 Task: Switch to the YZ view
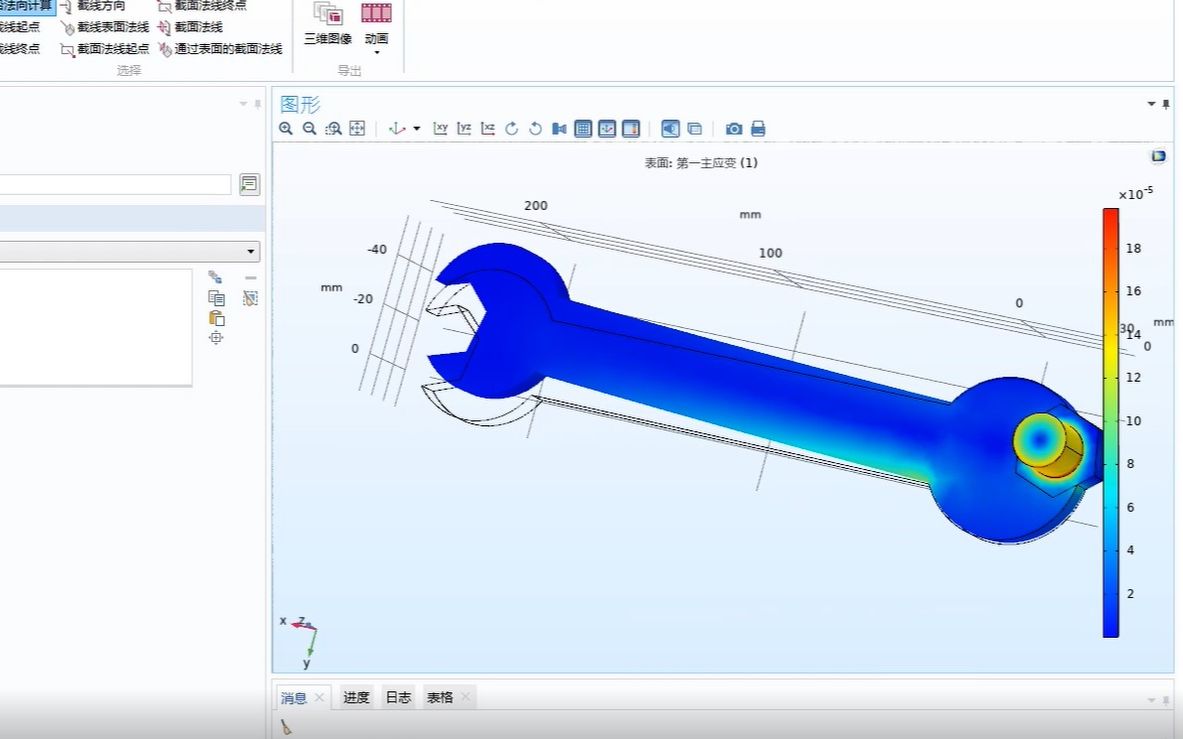tap(465, 129)
